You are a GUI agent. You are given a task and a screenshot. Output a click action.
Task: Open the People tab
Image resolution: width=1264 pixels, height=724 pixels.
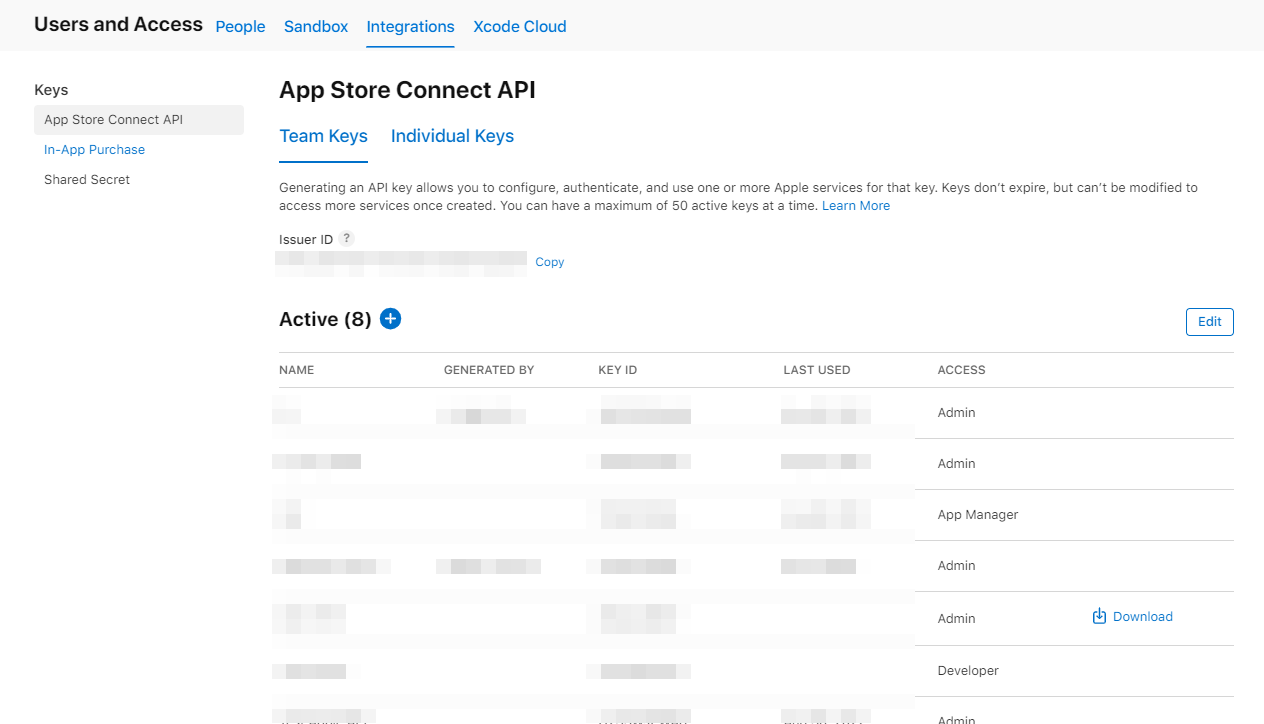(240, 27)
